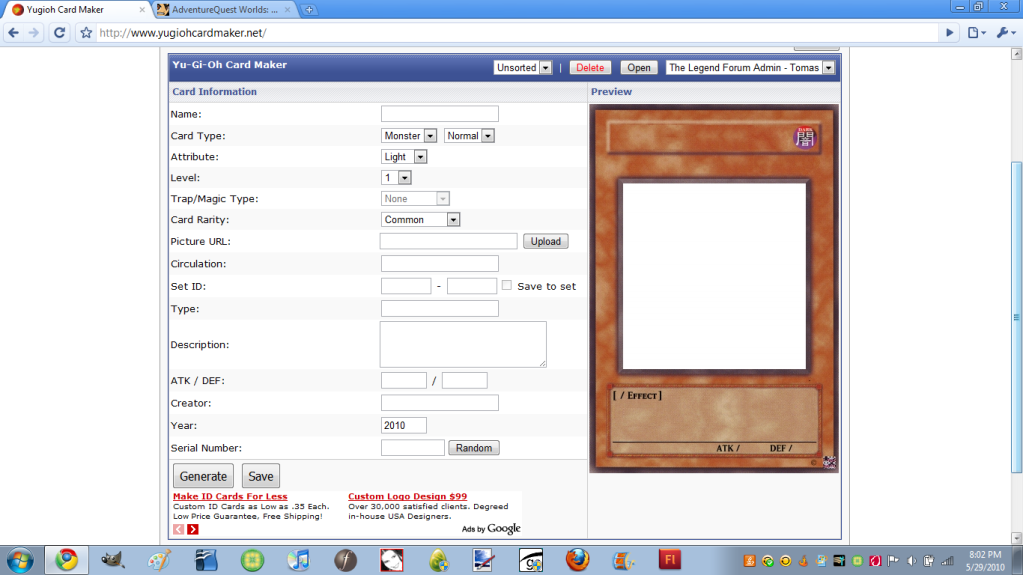Click the Random serial number button
Image resolution: width=1023 pixels, height=575 pixels.
click(473, 448)
